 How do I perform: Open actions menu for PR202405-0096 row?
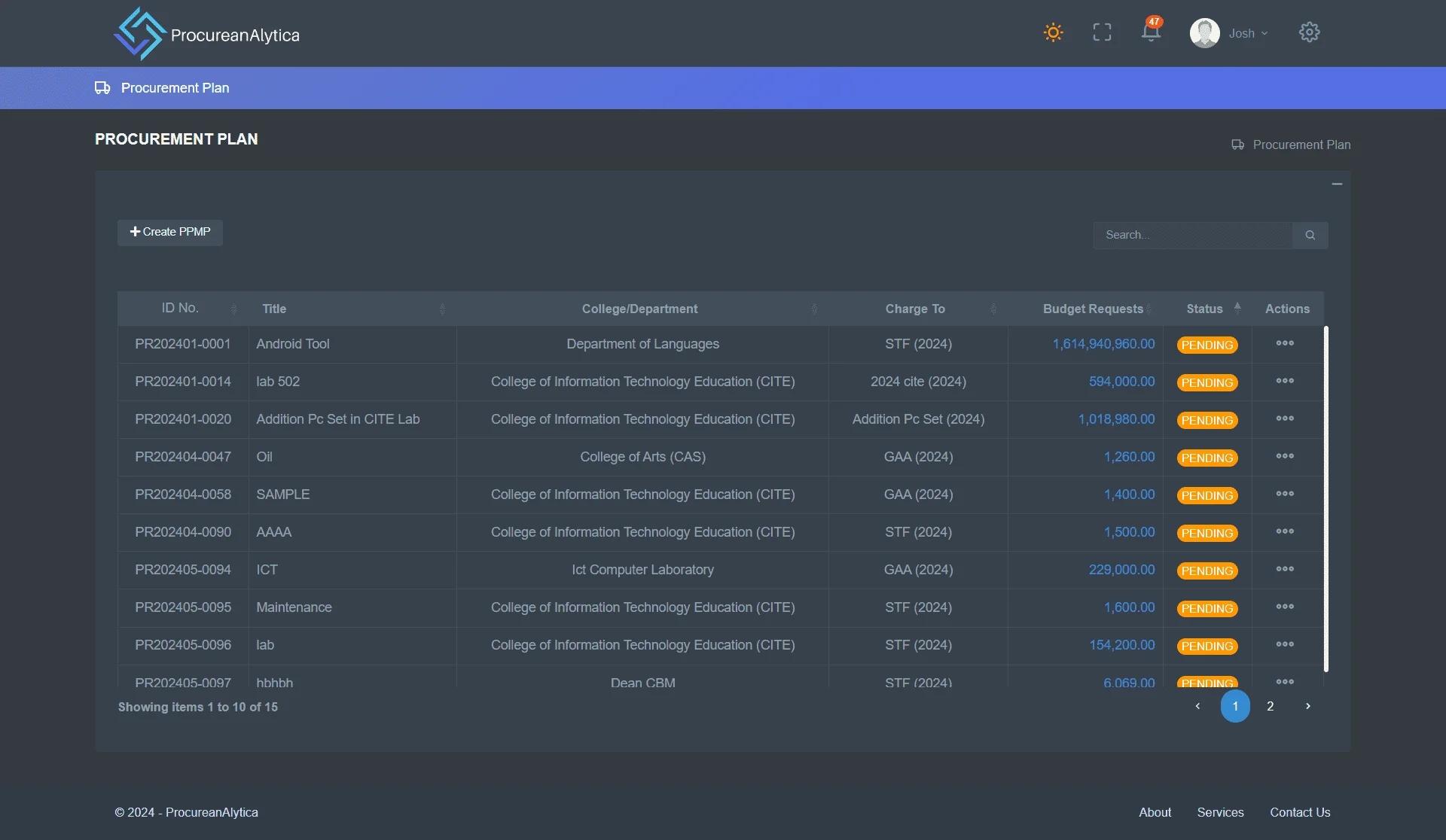point(1285,644)
